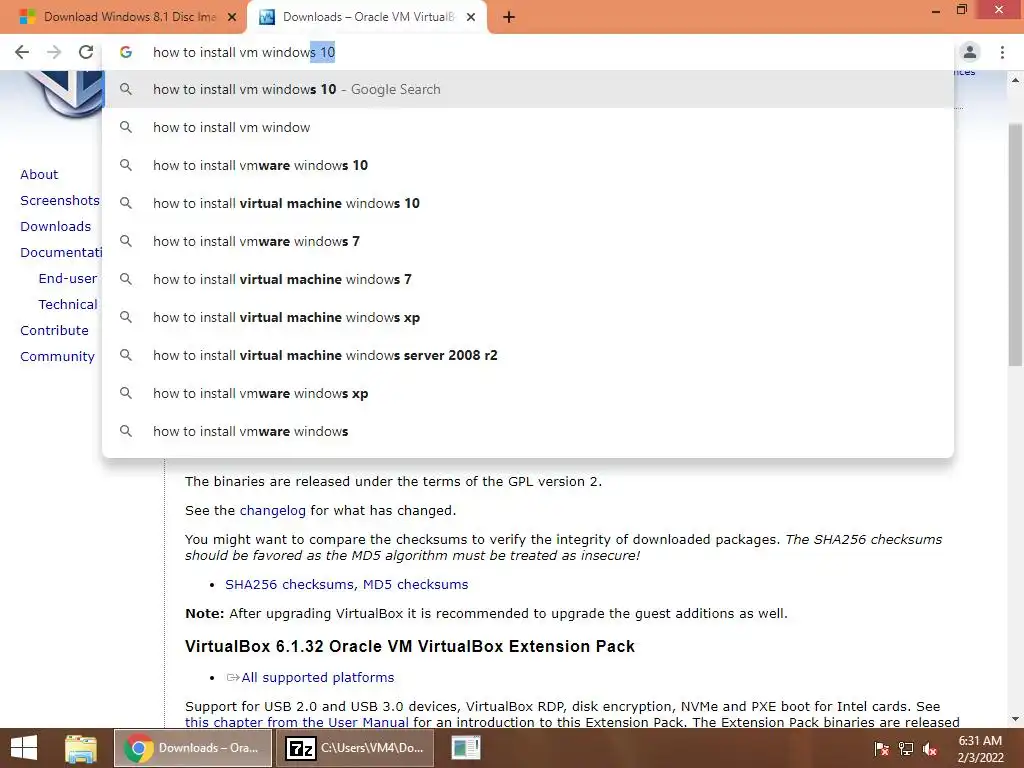This screenshot has height=768, width=1024.
Task: Go back using the browser back arrow
Action: coord(22,52)
